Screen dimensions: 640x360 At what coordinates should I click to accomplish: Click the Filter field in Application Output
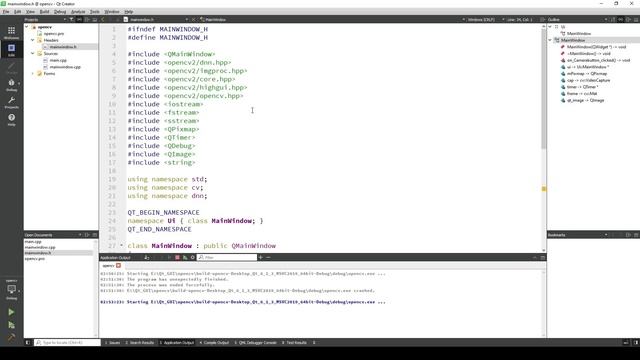click(x=227, y=257)
